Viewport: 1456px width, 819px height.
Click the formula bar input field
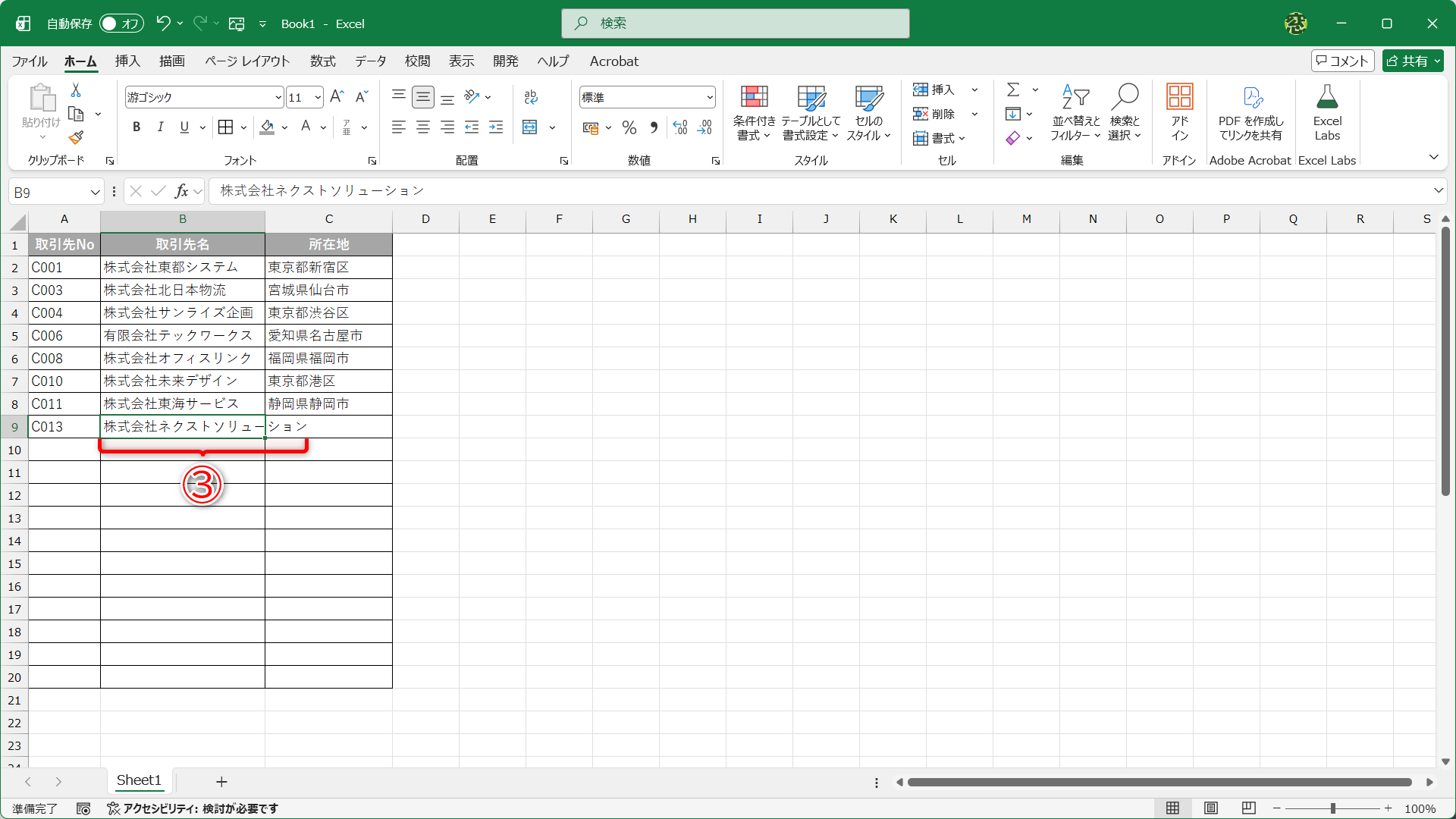click(758, 191)
